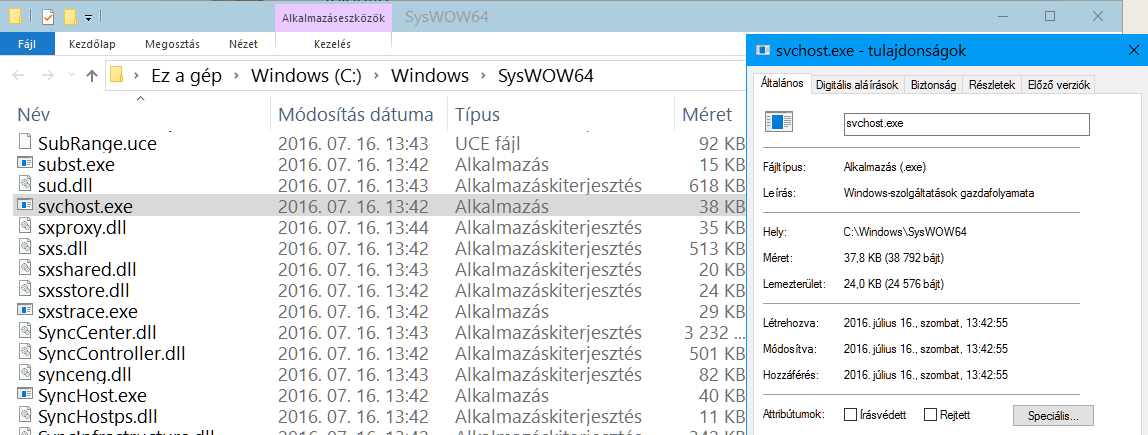
Task: Switch to Általános tab in properties
Action: [x=782, y=85]
